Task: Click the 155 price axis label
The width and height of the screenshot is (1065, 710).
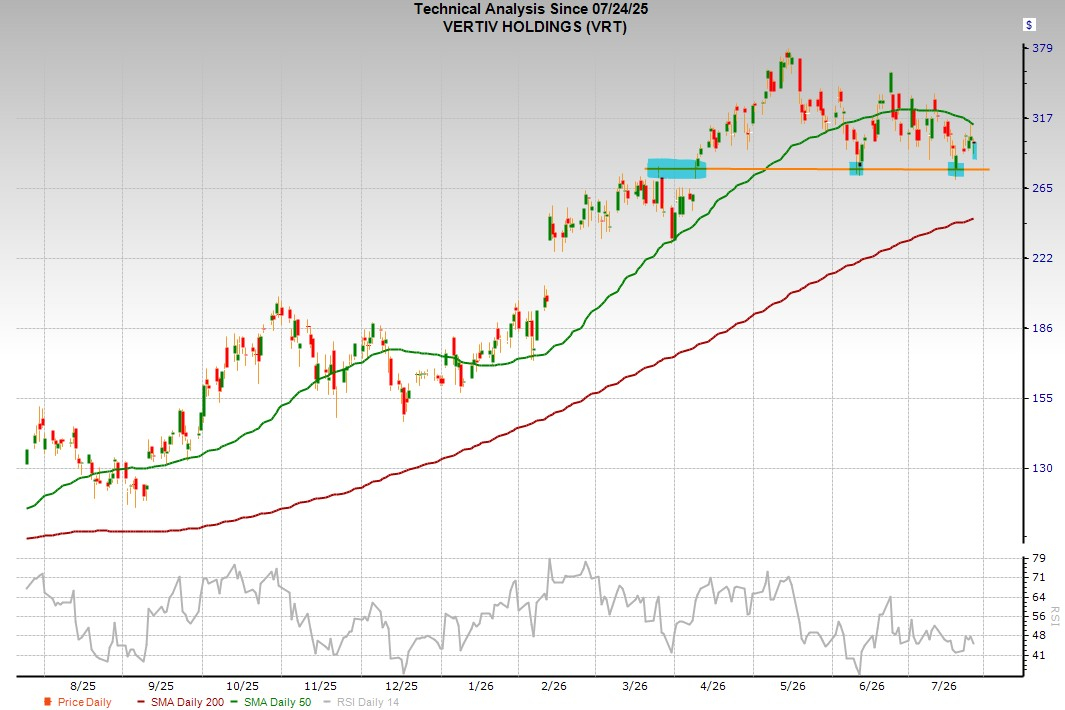Action: pyautogui.click(x=1042, y=398)
